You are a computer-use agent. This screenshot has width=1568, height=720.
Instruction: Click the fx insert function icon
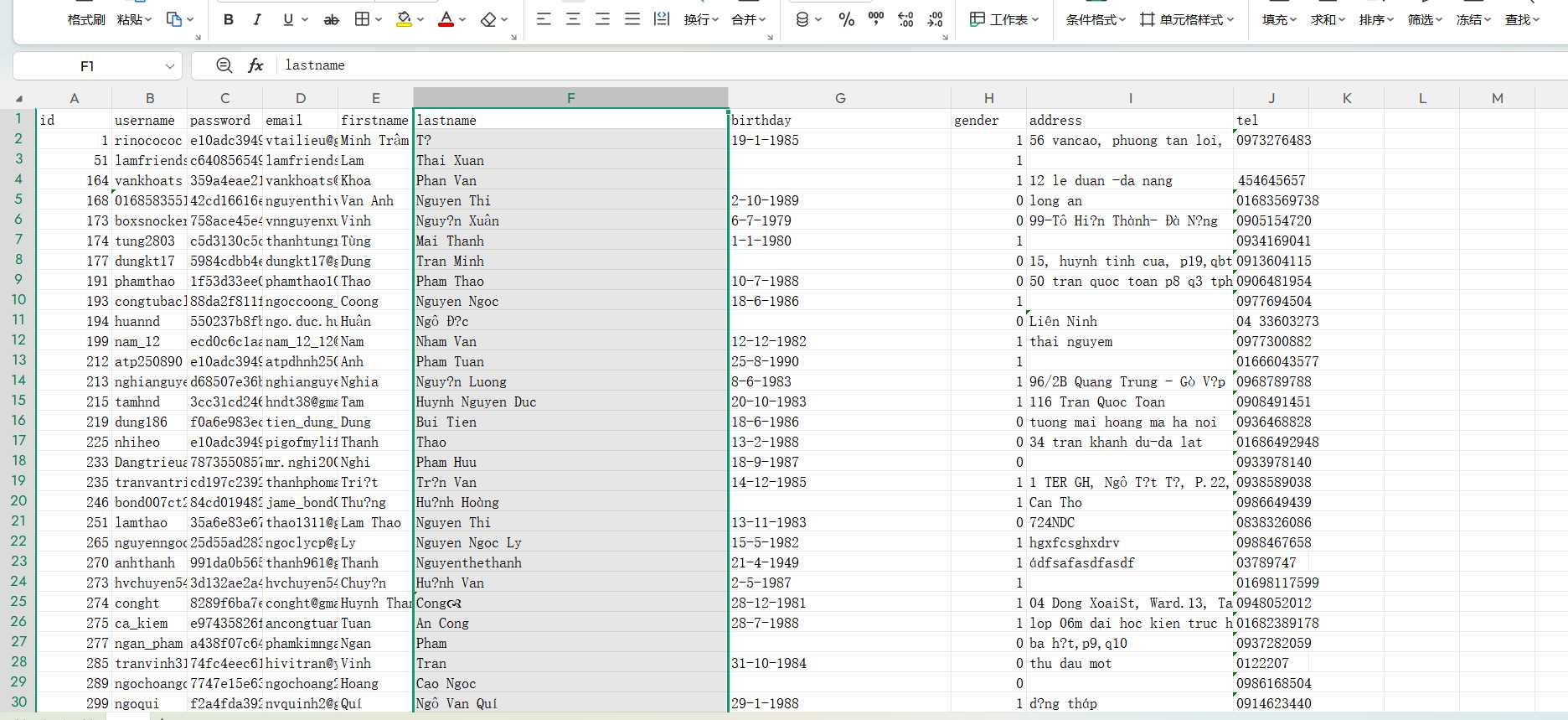(x=255, y=65)
